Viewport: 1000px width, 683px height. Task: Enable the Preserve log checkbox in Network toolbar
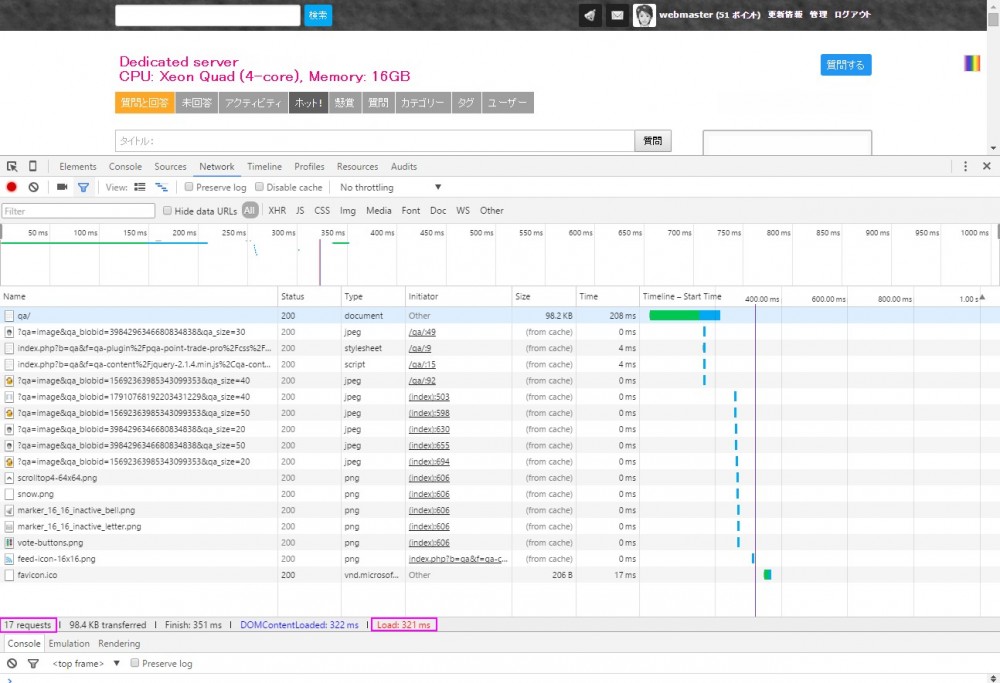click(x=189, y=187)
